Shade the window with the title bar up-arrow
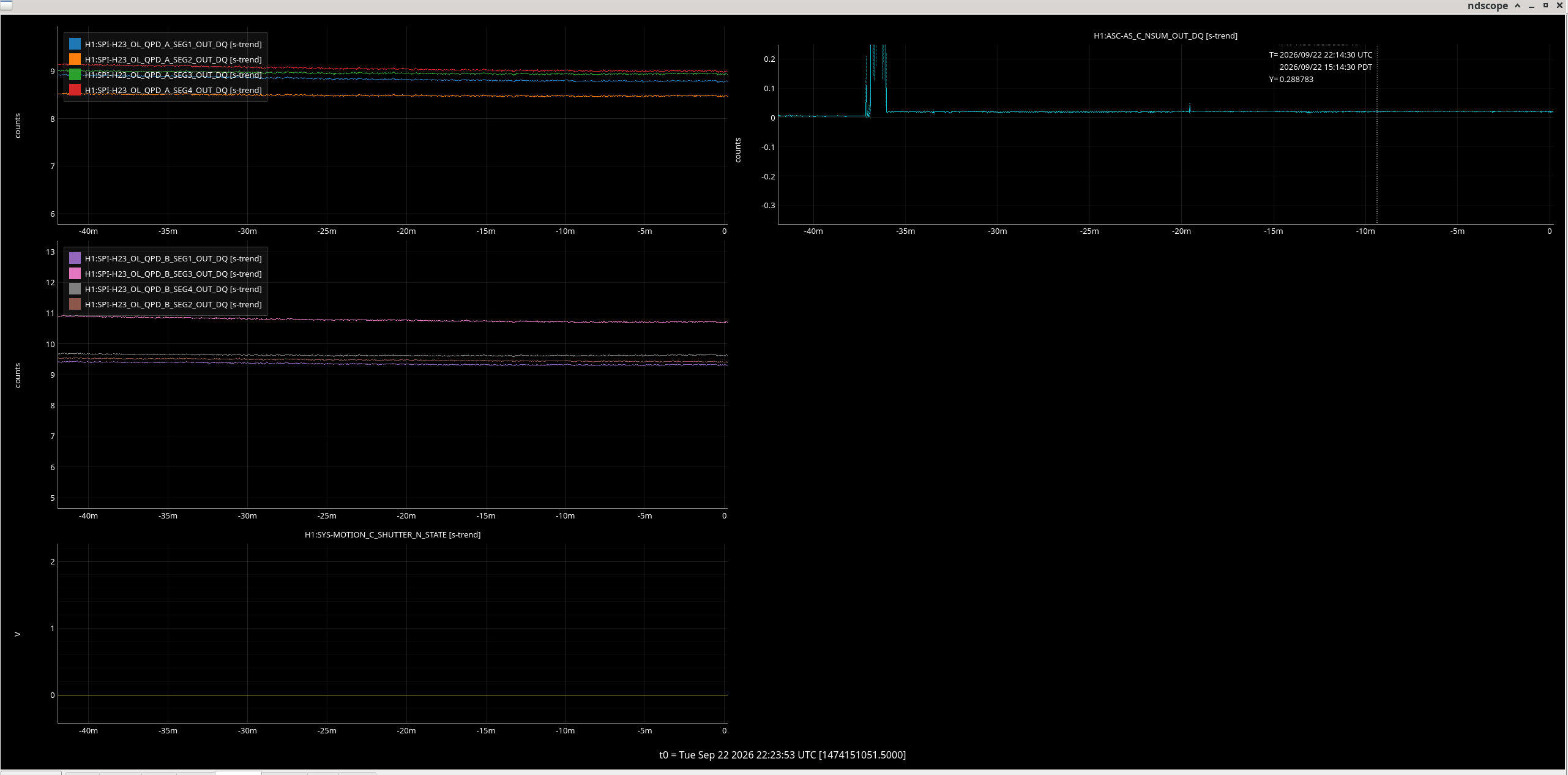Viewport: 1568px width, 775px height. coord(1517,6)
